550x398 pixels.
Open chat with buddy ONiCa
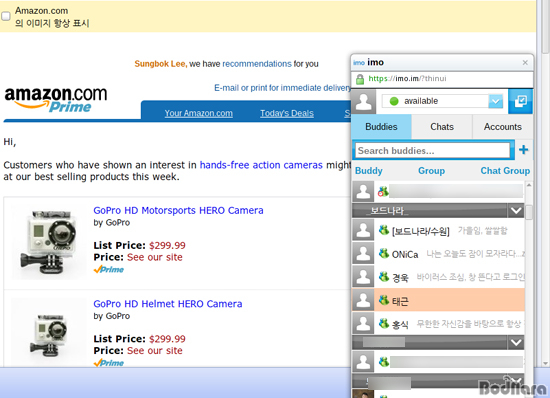[x=438, y=254]
